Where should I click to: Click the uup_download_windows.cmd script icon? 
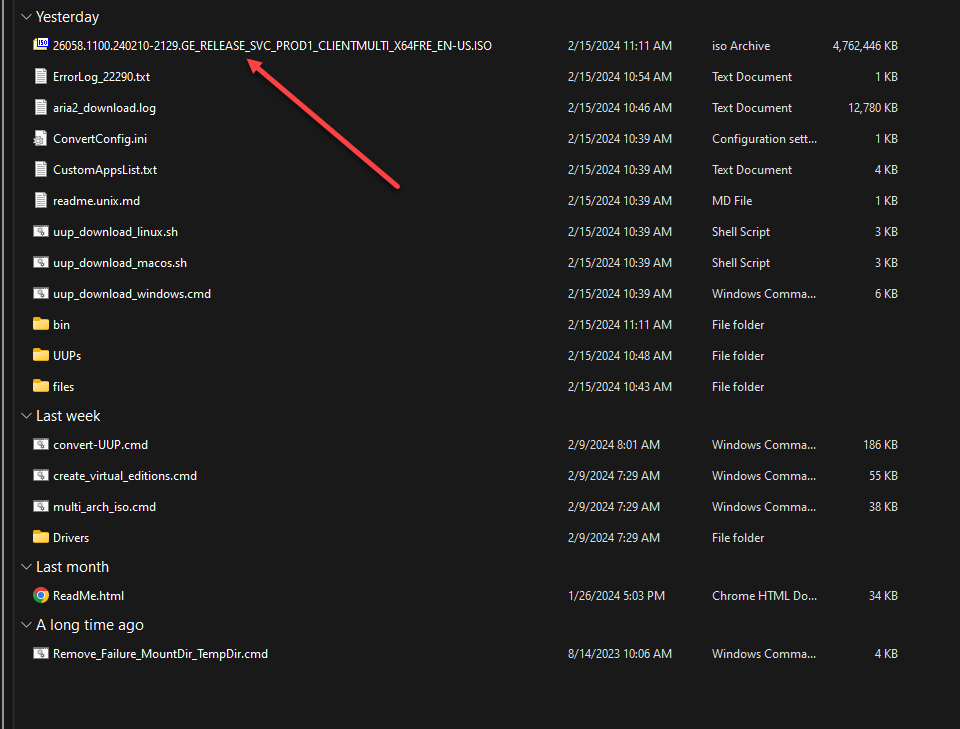coord(41,294)
